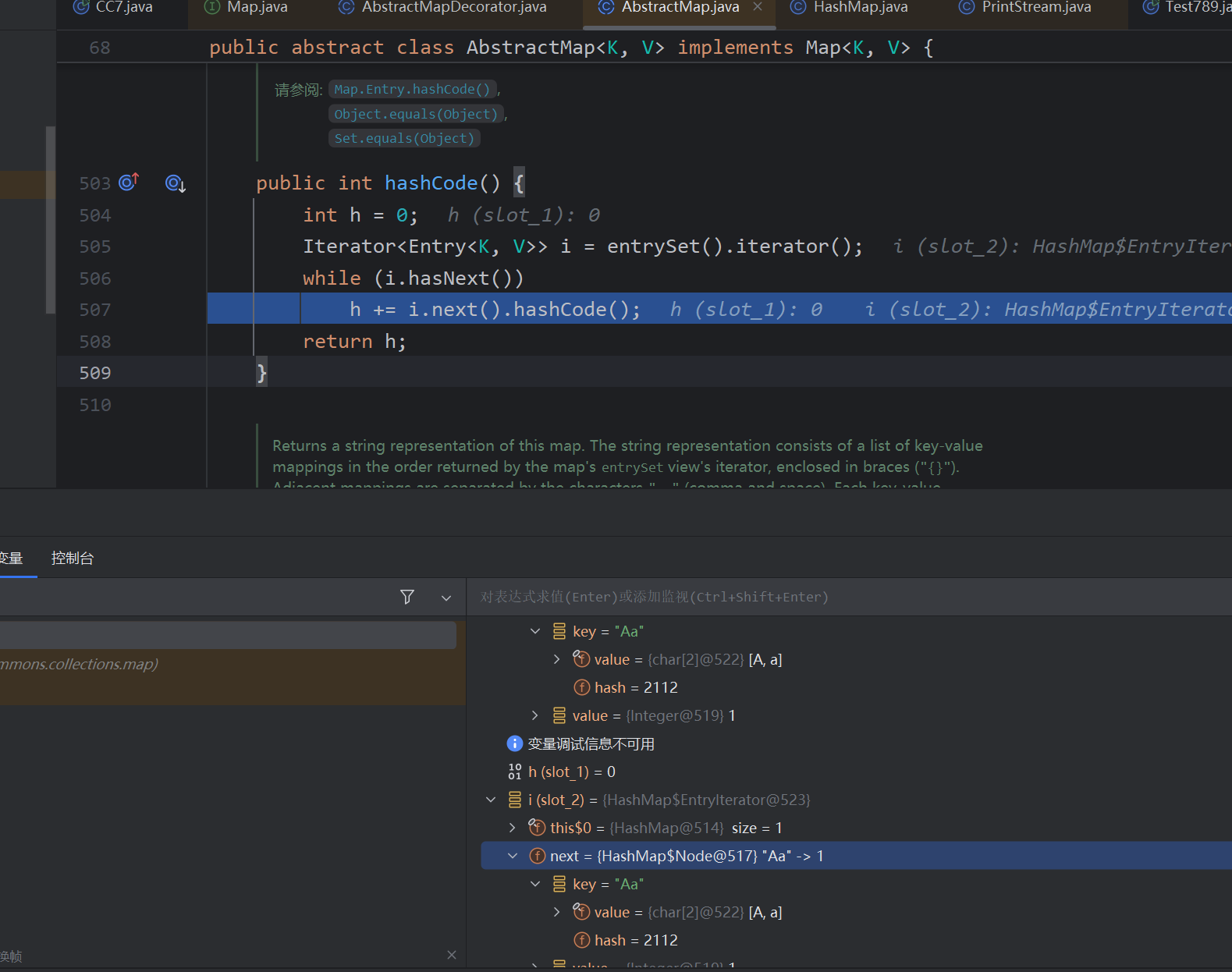Expand the this$0 HashMap node
Screen dimensions: 1232x972
(x=513, y=828)
